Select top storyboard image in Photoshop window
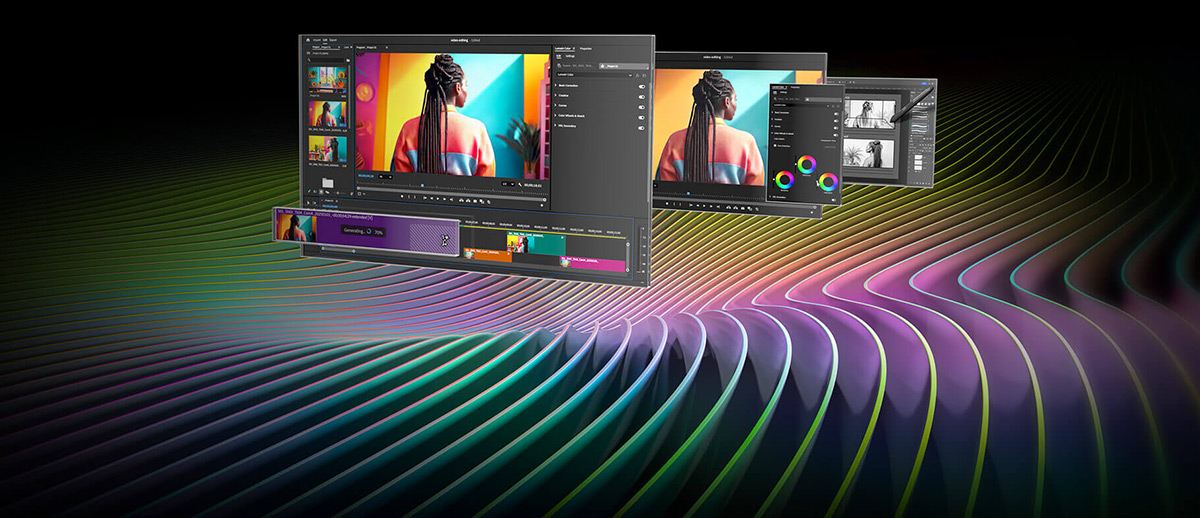1200x518 pixels. [870, 114]
